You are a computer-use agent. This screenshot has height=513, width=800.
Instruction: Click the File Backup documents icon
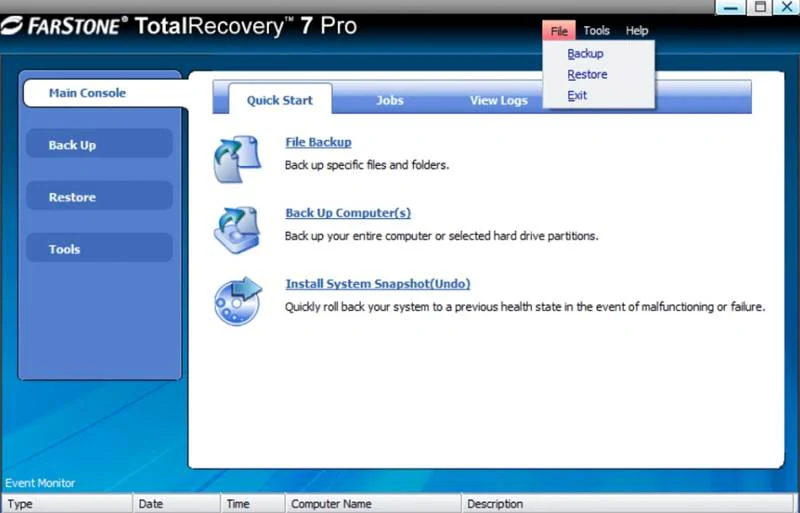(237, 159)
